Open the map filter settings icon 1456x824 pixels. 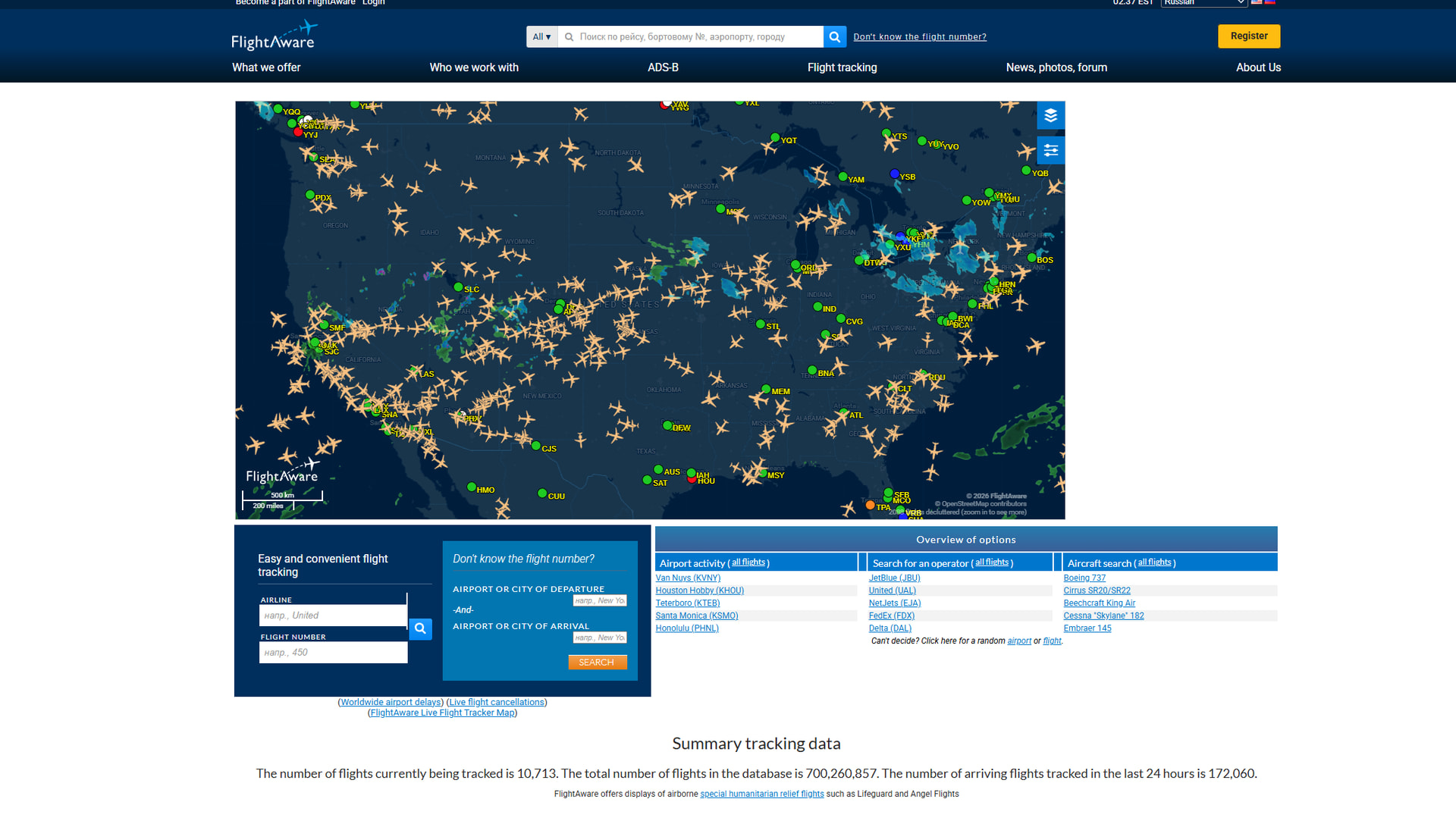1050,150
